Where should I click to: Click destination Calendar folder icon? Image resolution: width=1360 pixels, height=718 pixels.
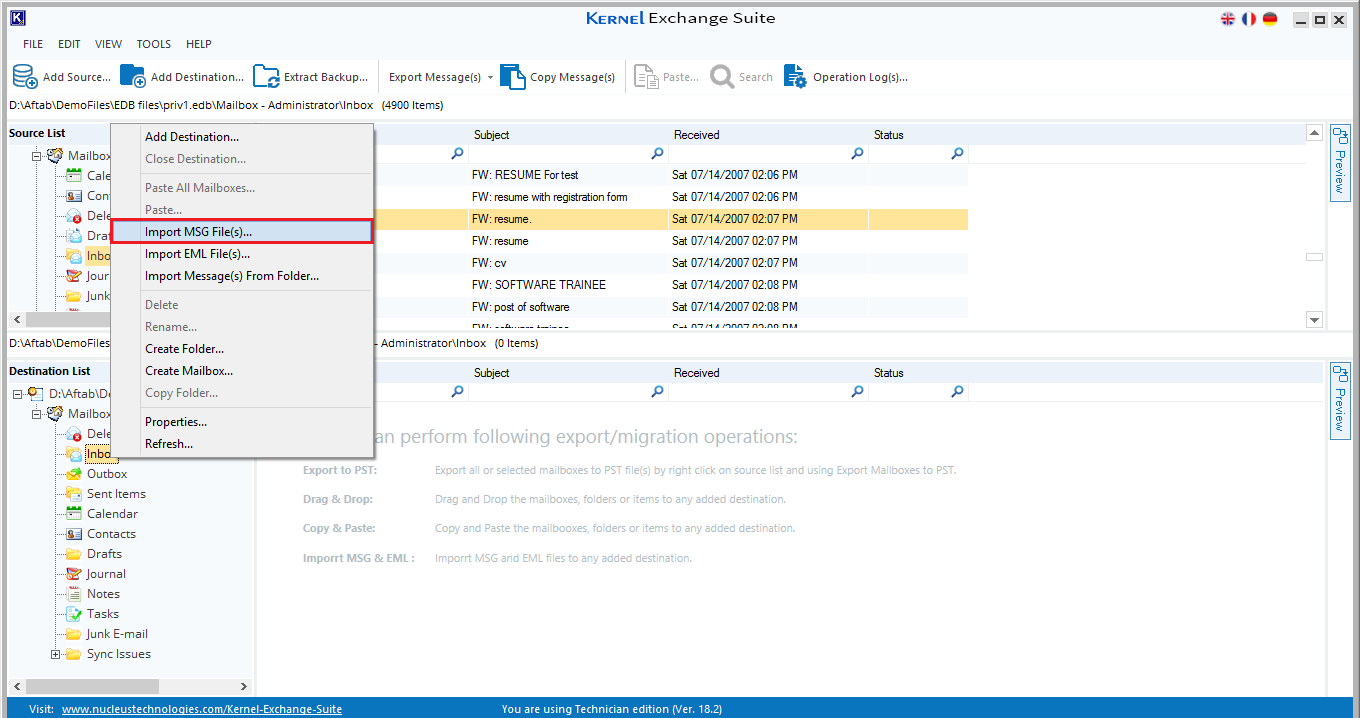(74, 514)
